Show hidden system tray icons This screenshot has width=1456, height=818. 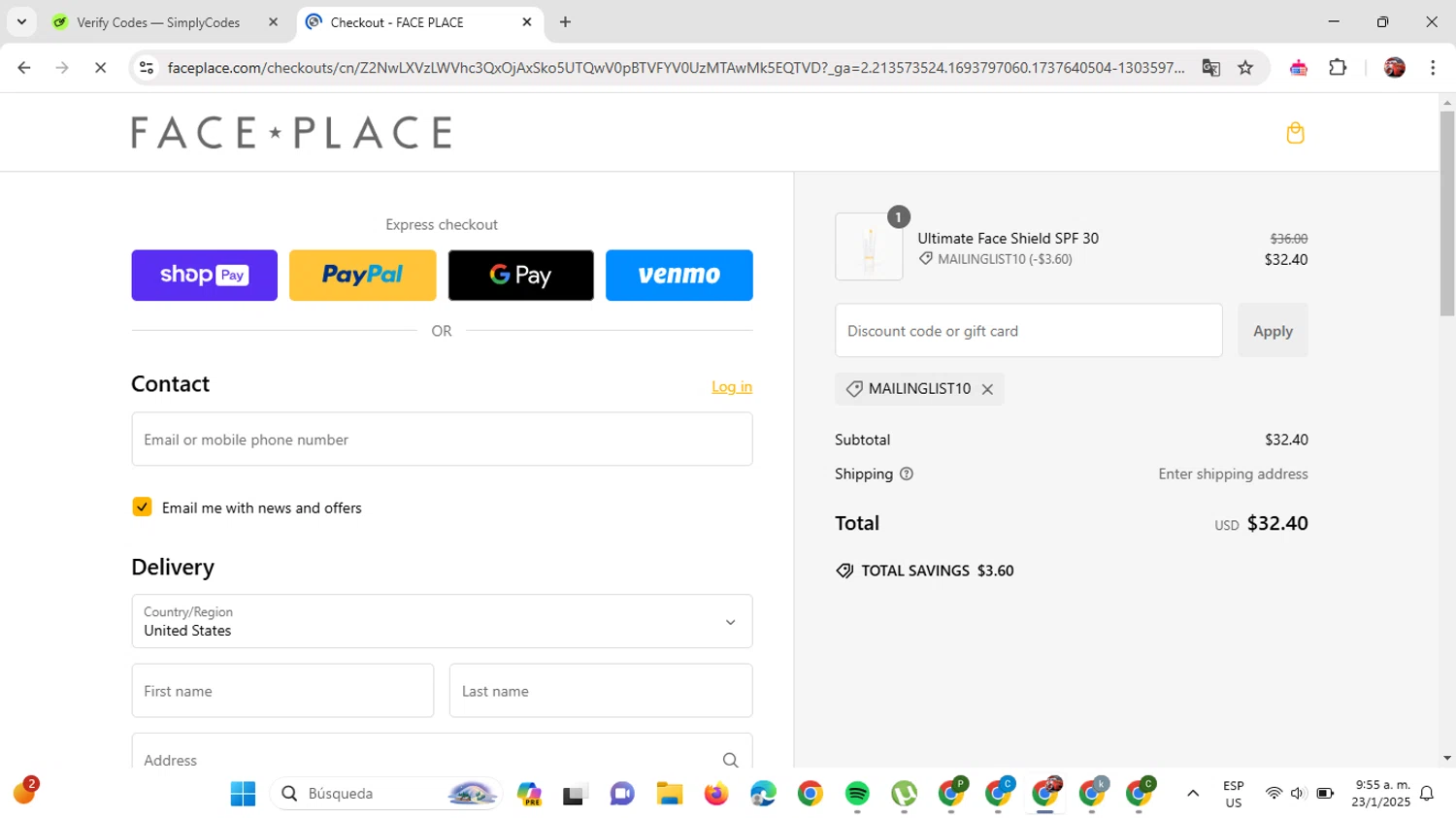tap(1193, 794)
